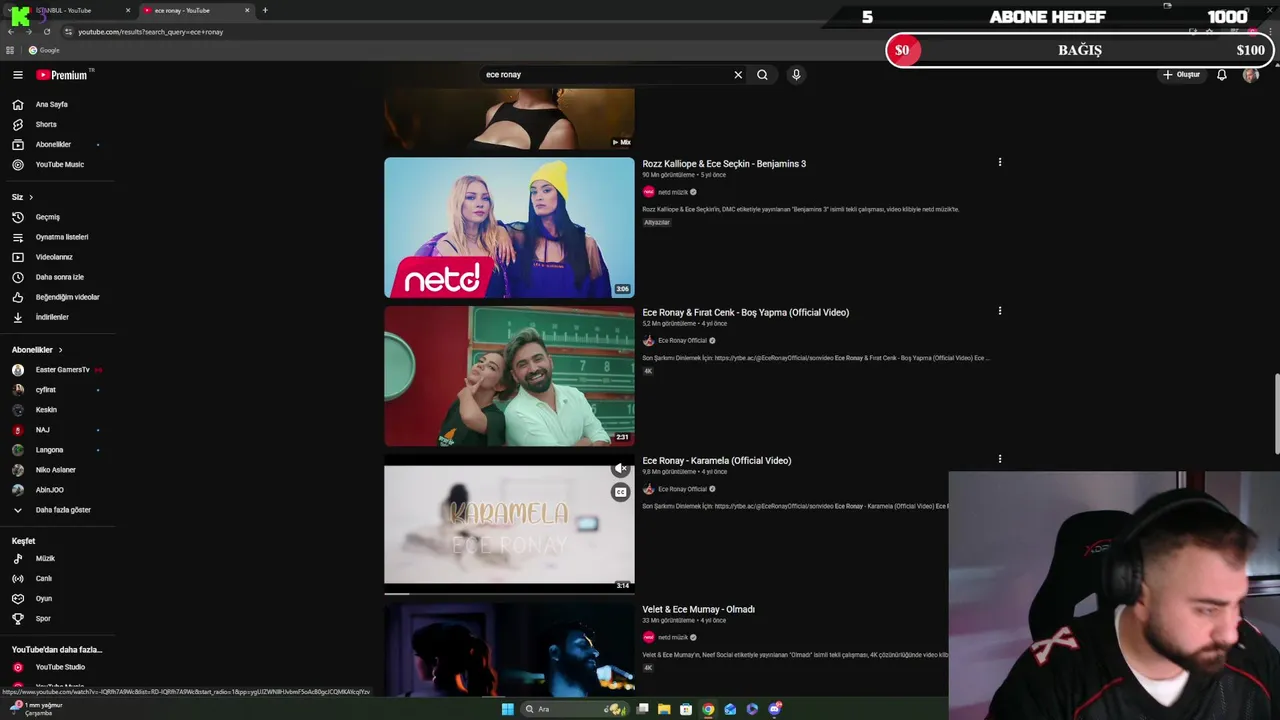Start voice search with microphone icon
This screenshot has height=720, width=1280.
point(796,75)
